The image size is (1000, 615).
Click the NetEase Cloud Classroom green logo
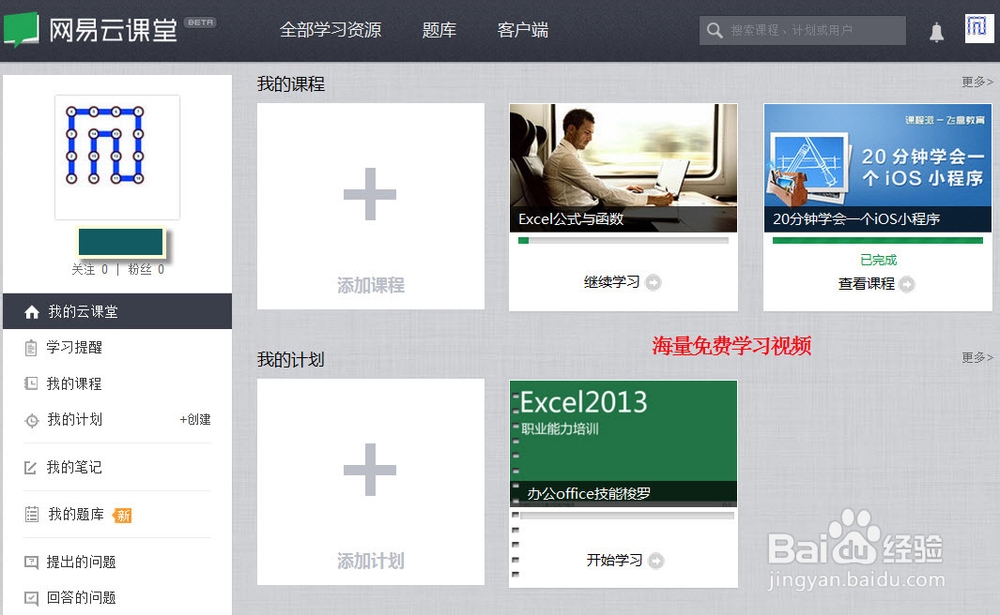pyautogui.click(x=21, y=30)
